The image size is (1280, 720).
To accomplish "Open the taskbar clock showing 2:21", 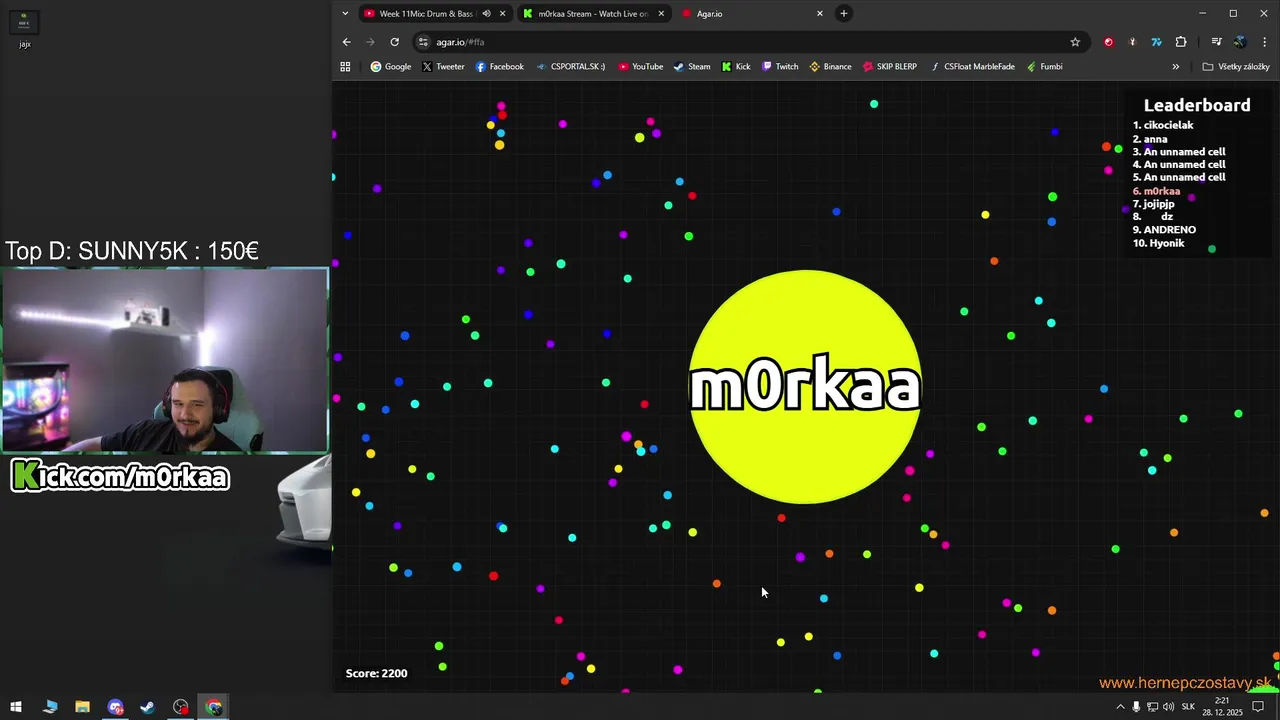I will tap(1222, 707).
